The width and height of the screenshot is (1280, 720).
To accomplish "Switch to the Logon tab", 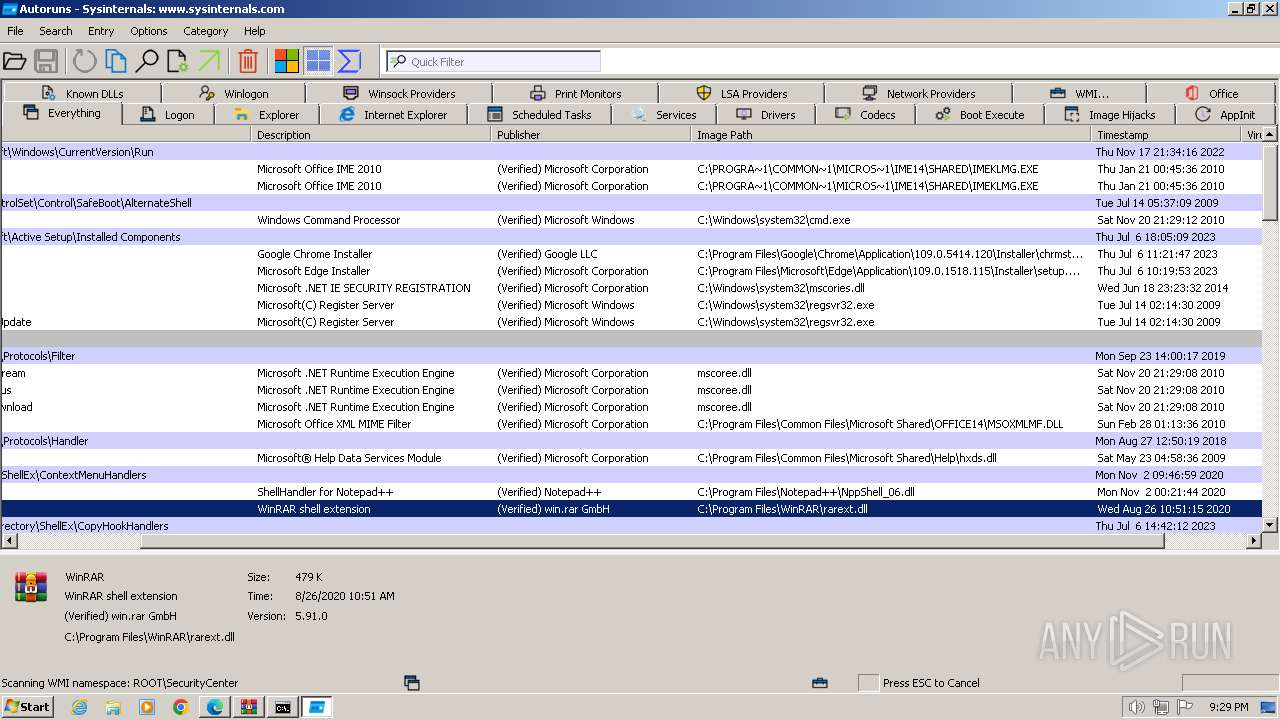I will [168, 114].
